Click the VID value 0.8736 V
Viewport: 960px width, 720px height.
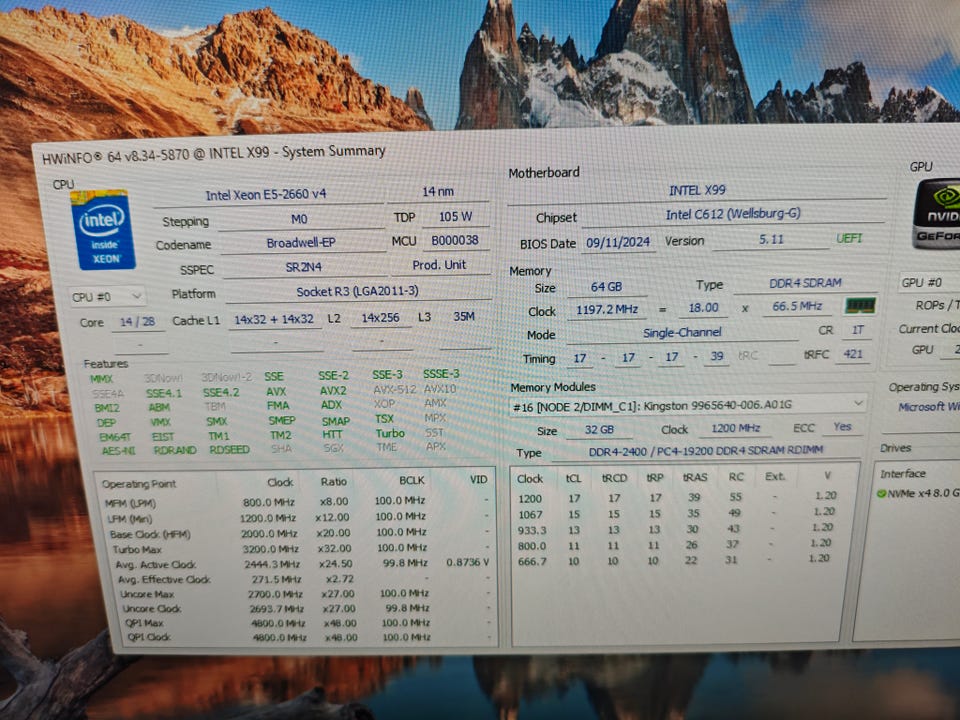467,562
